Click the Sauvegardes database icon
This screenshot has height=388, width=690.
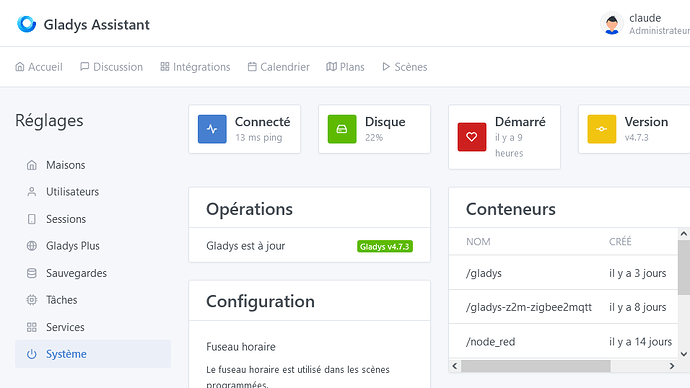pos(32,273)
